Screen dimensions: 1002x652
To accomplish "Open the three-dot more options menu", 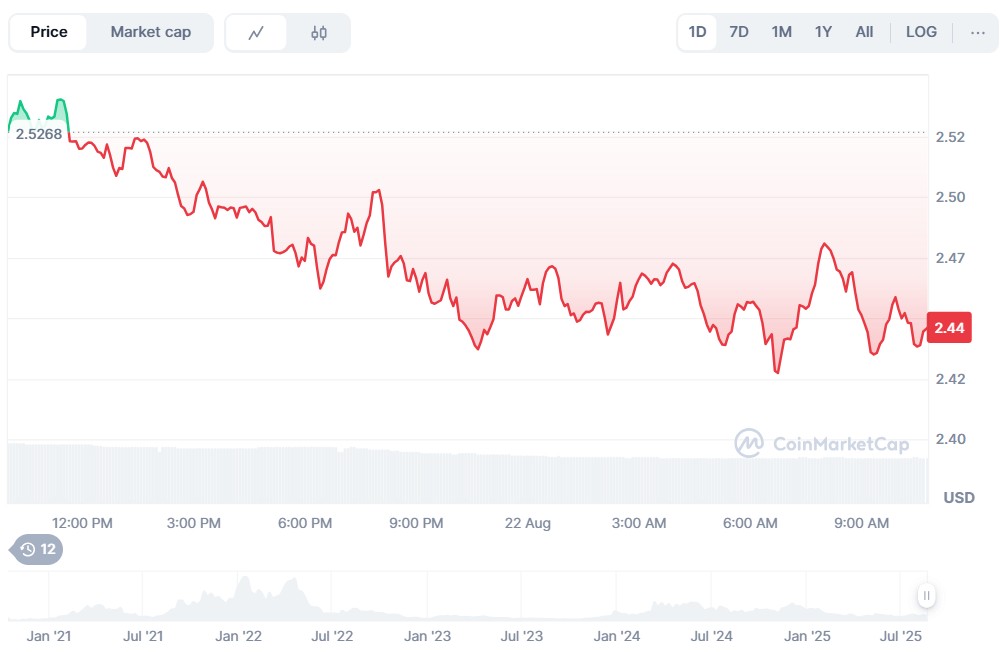I will tap(977, 32).
